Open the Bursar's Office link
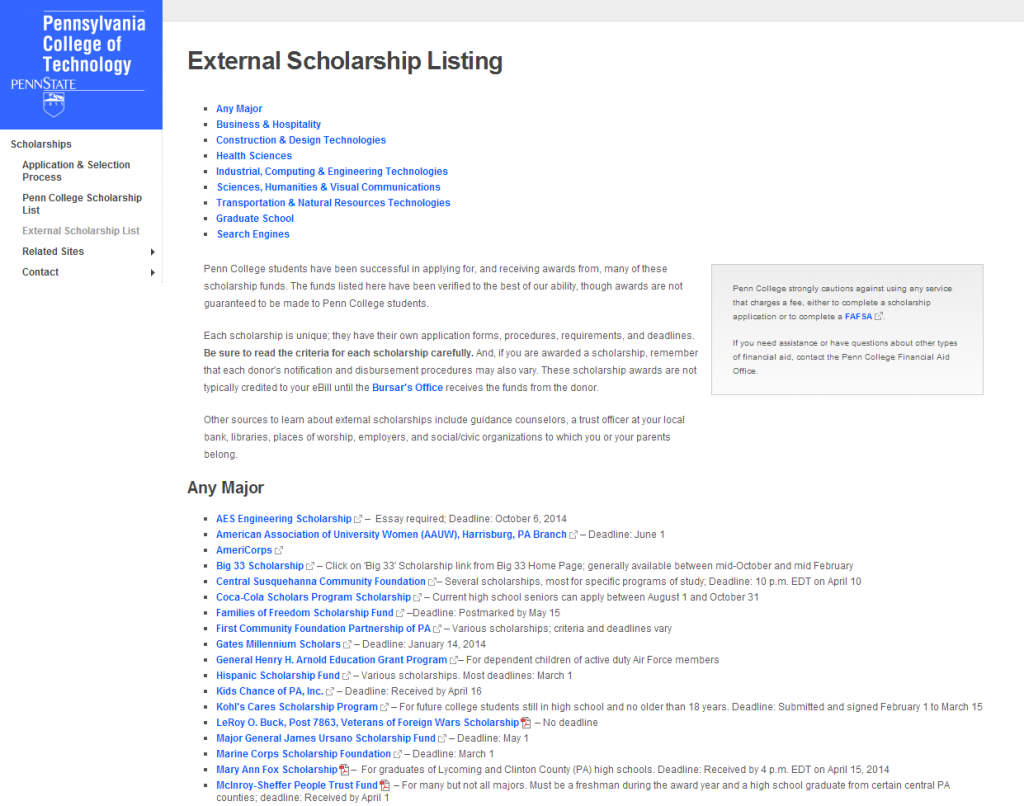The height and width of the screenshot is (806, 1024). click(x=408, y=387)
